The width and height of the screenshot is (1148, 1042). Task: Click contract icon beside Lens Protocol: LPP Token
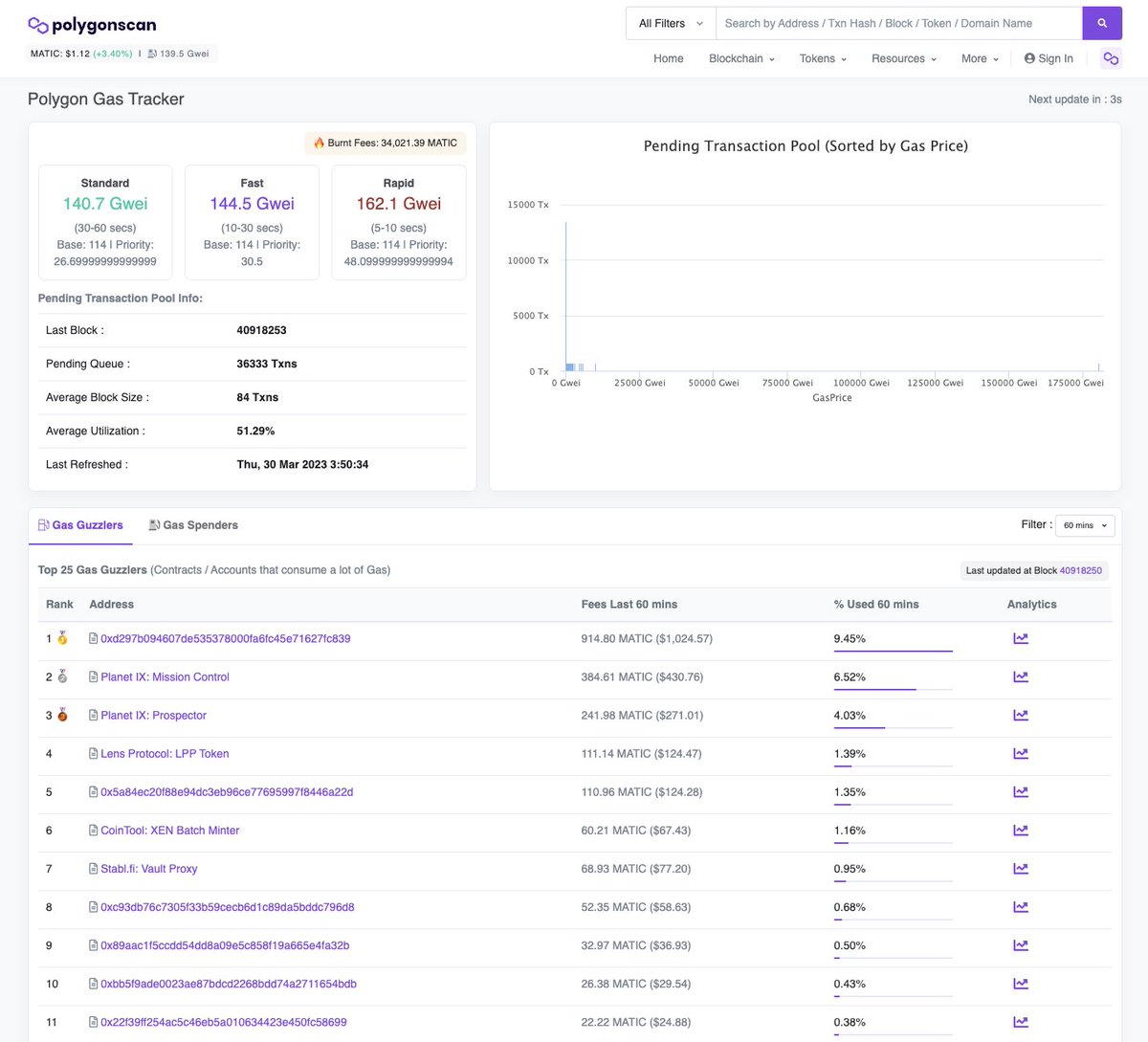tap(93, 753)
